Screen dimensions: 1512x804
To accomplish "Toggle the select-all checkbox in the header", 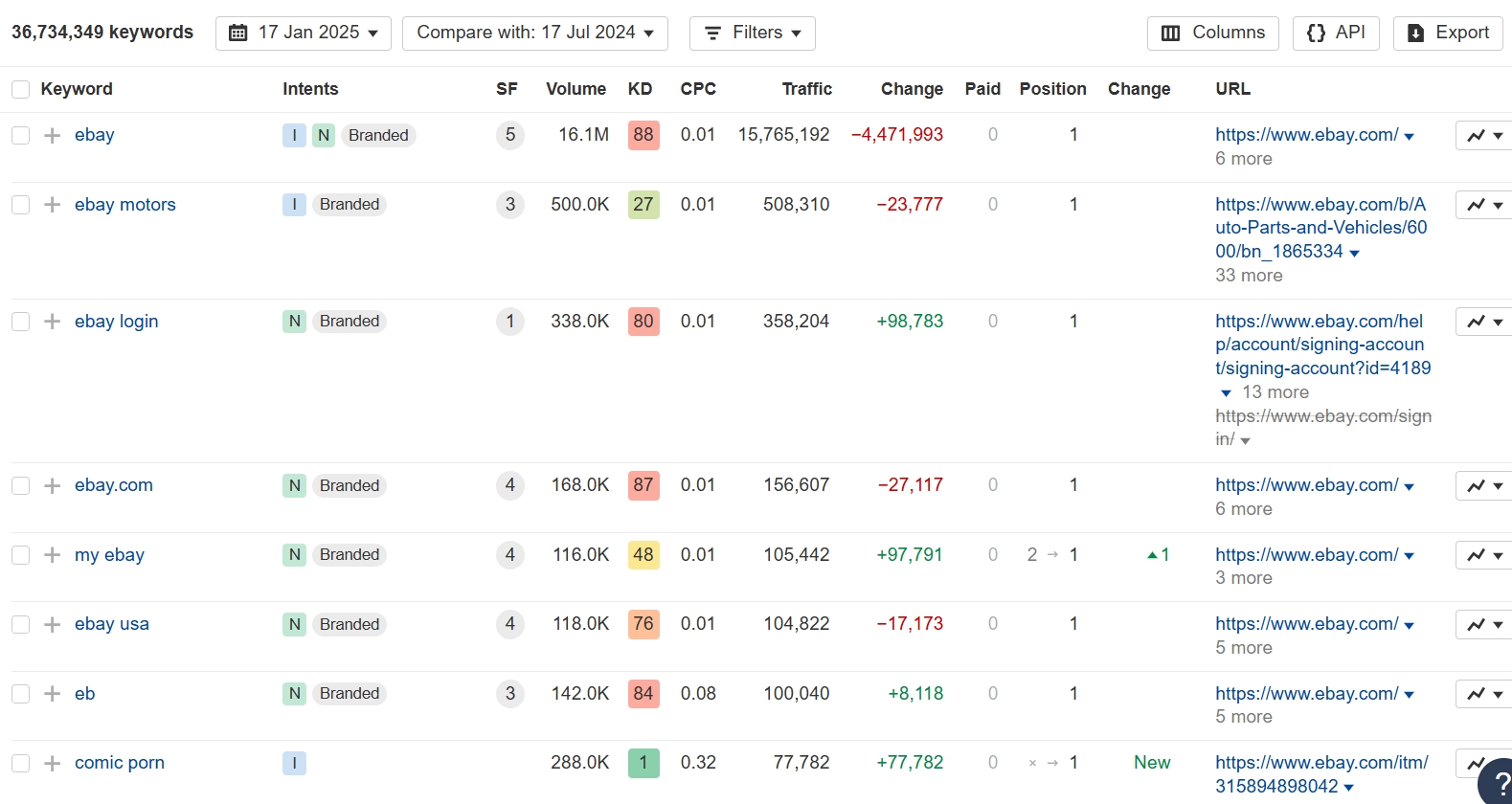I will tap(20, 89).
